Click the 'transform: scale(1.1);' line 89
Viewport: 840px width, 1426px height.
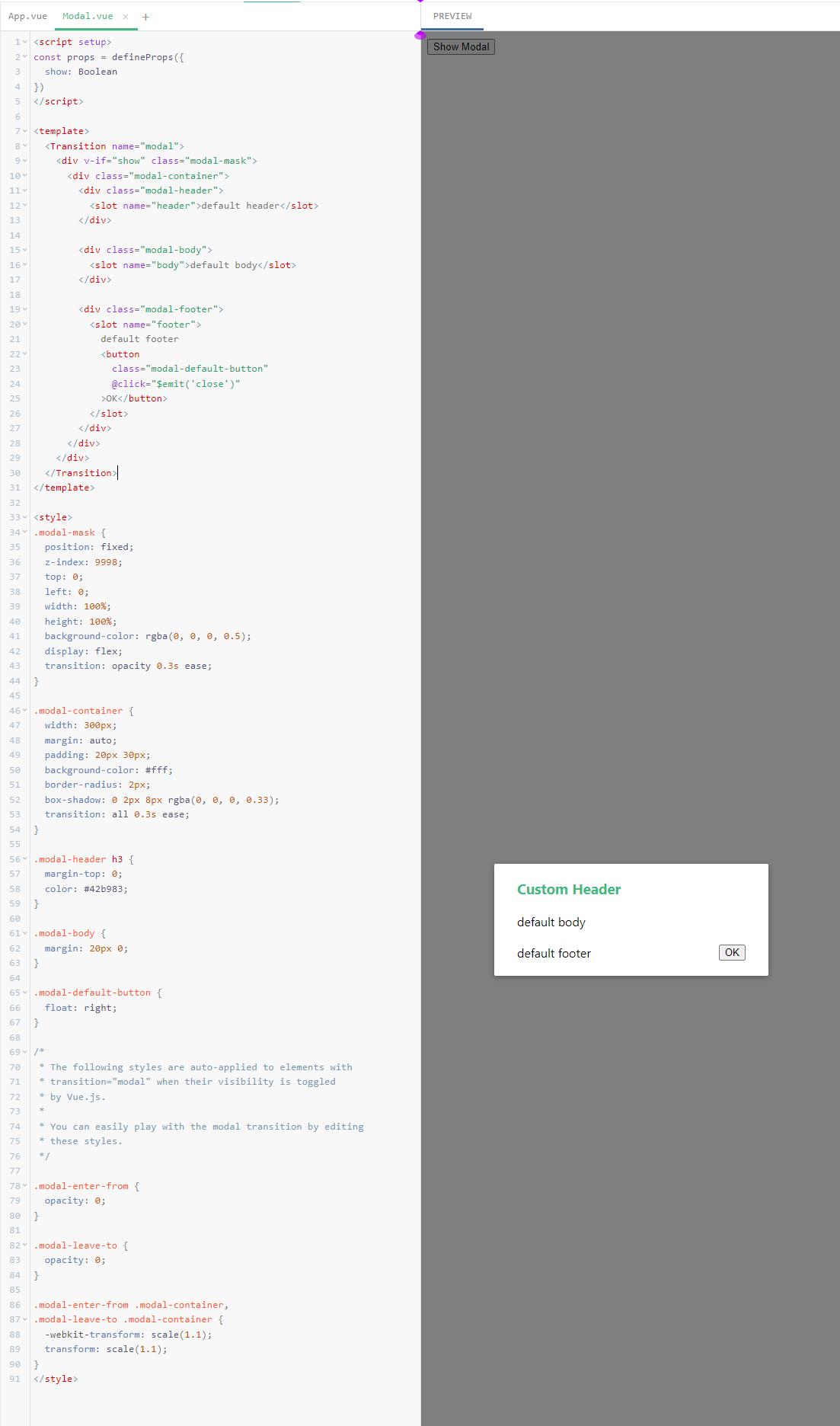(106, 1349)
